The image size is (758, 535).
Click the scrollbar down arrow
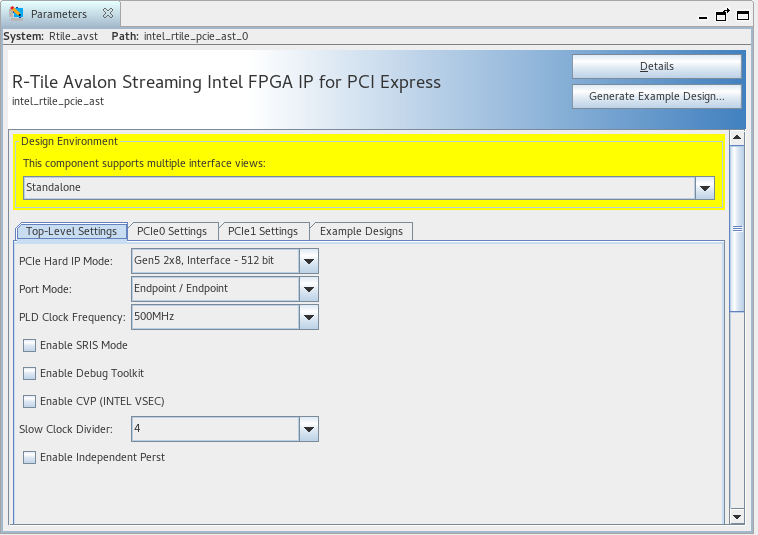[737, 516]
